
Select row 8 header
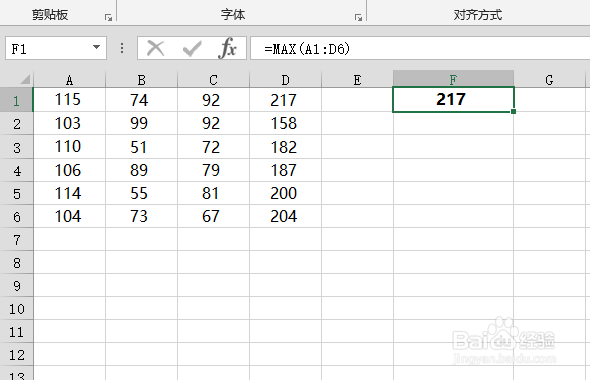(x=17, y=262)
